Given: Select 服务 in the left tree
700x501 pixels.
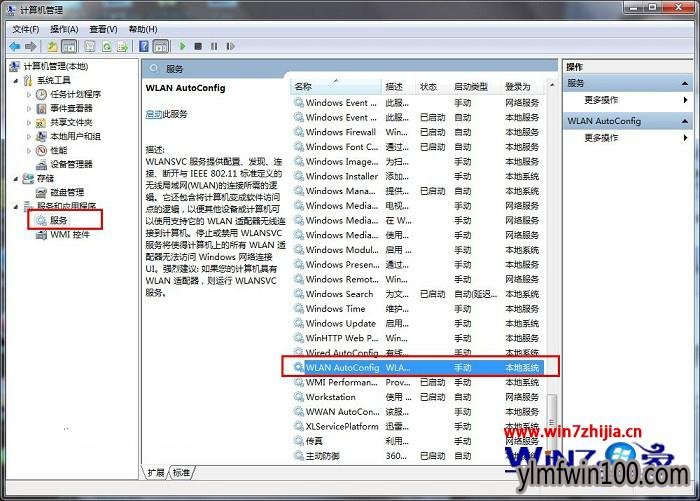Looking at the screenshot, I should 58,220.
